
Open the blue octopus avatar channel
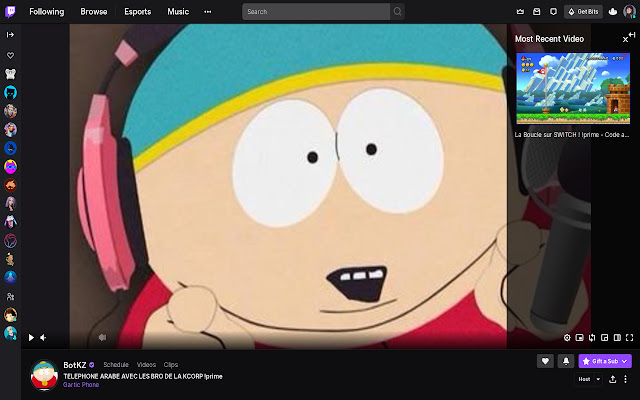click(x=10, y=277)
